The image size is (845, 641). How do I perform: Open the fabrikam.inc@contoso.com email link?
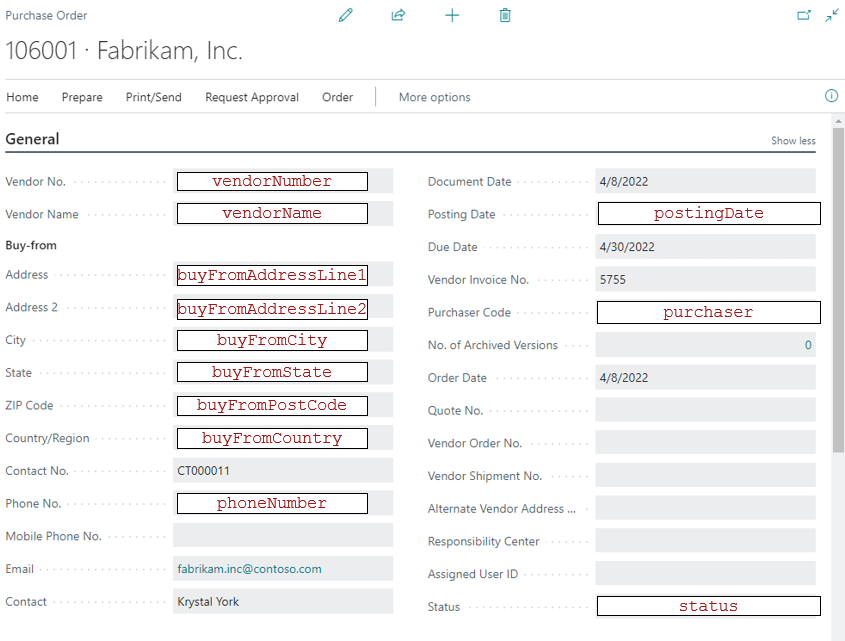tap(250, 569)
